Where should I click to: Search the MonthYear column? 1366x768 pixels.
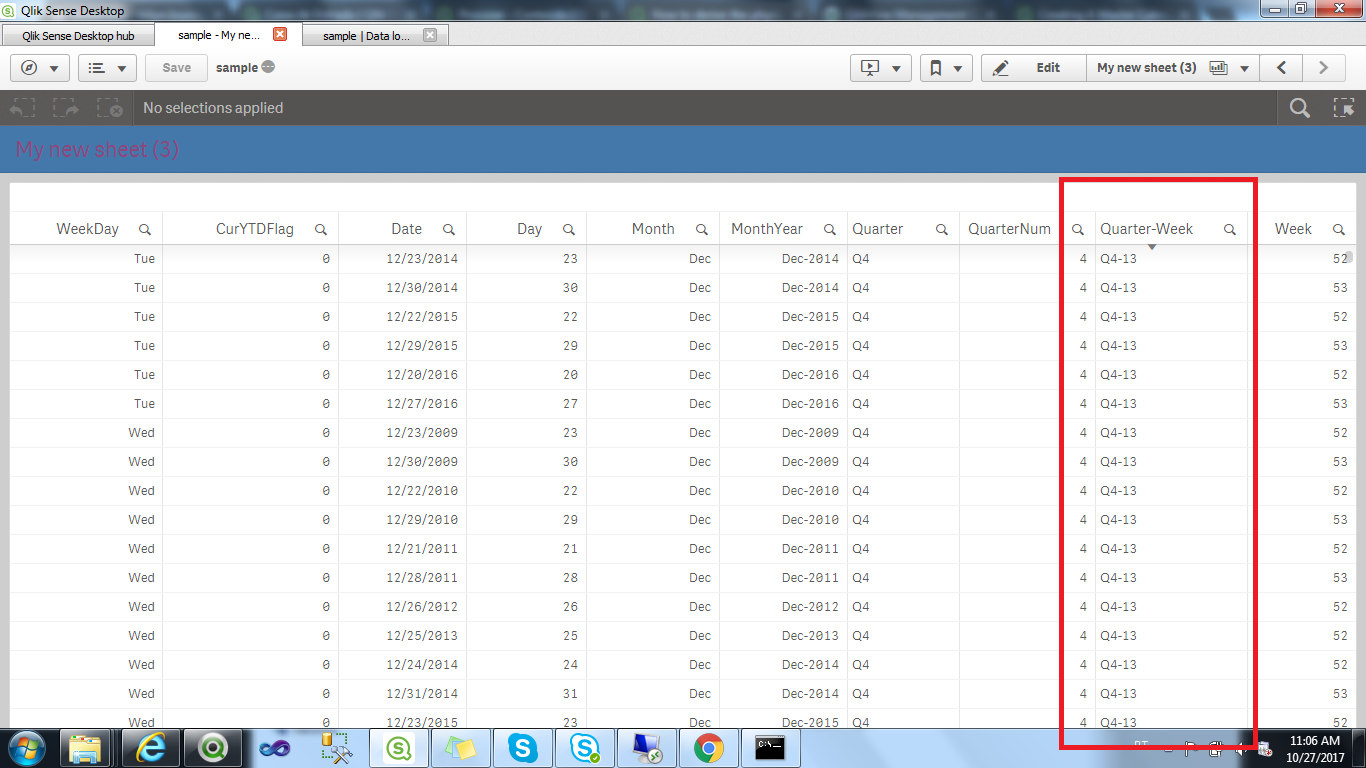click(x=830, y=229)
